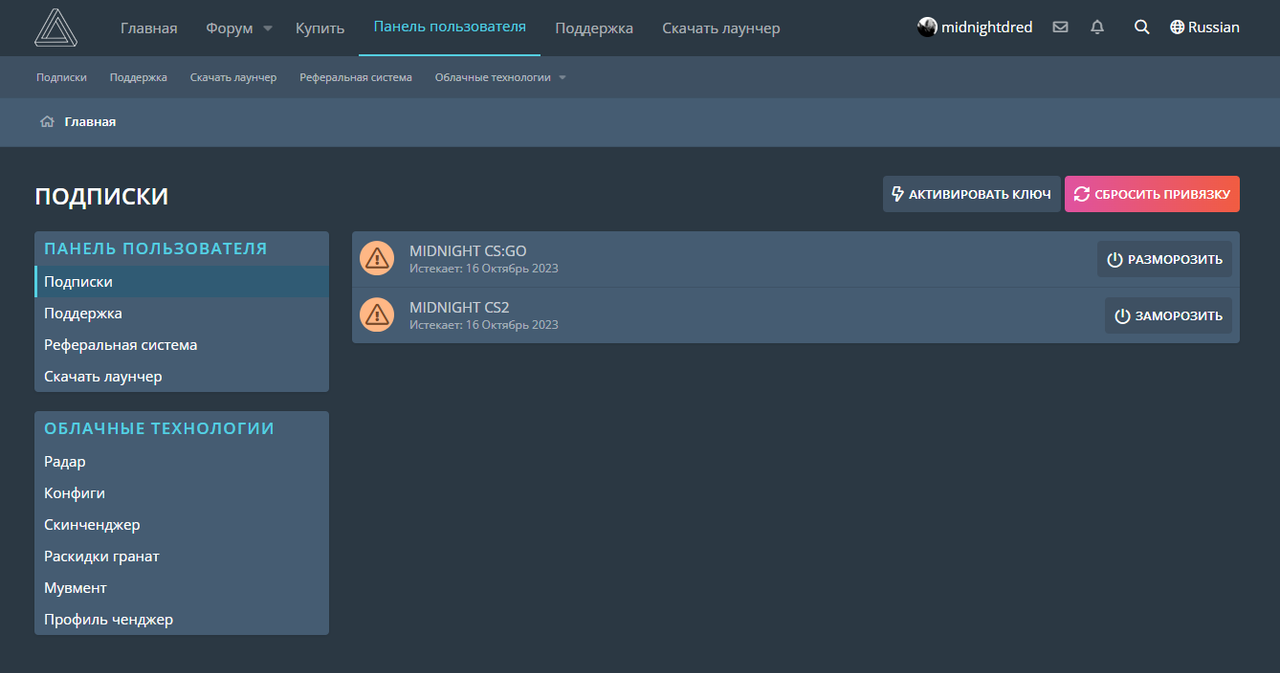Click the Активировать ключ button

(971, 194)
